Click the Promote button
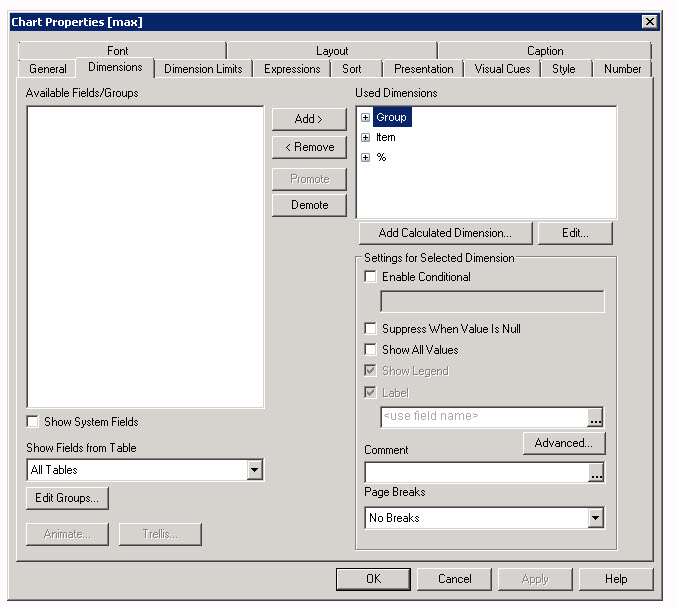The width and height of the screenshot is (678, 607). click(309, 179)
